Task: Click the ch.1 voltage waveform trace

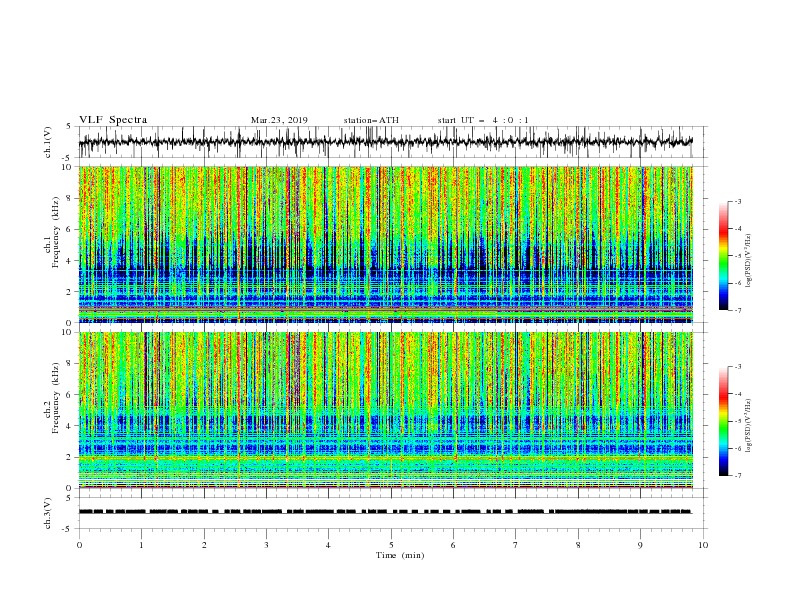Action: tap(386, 142)
